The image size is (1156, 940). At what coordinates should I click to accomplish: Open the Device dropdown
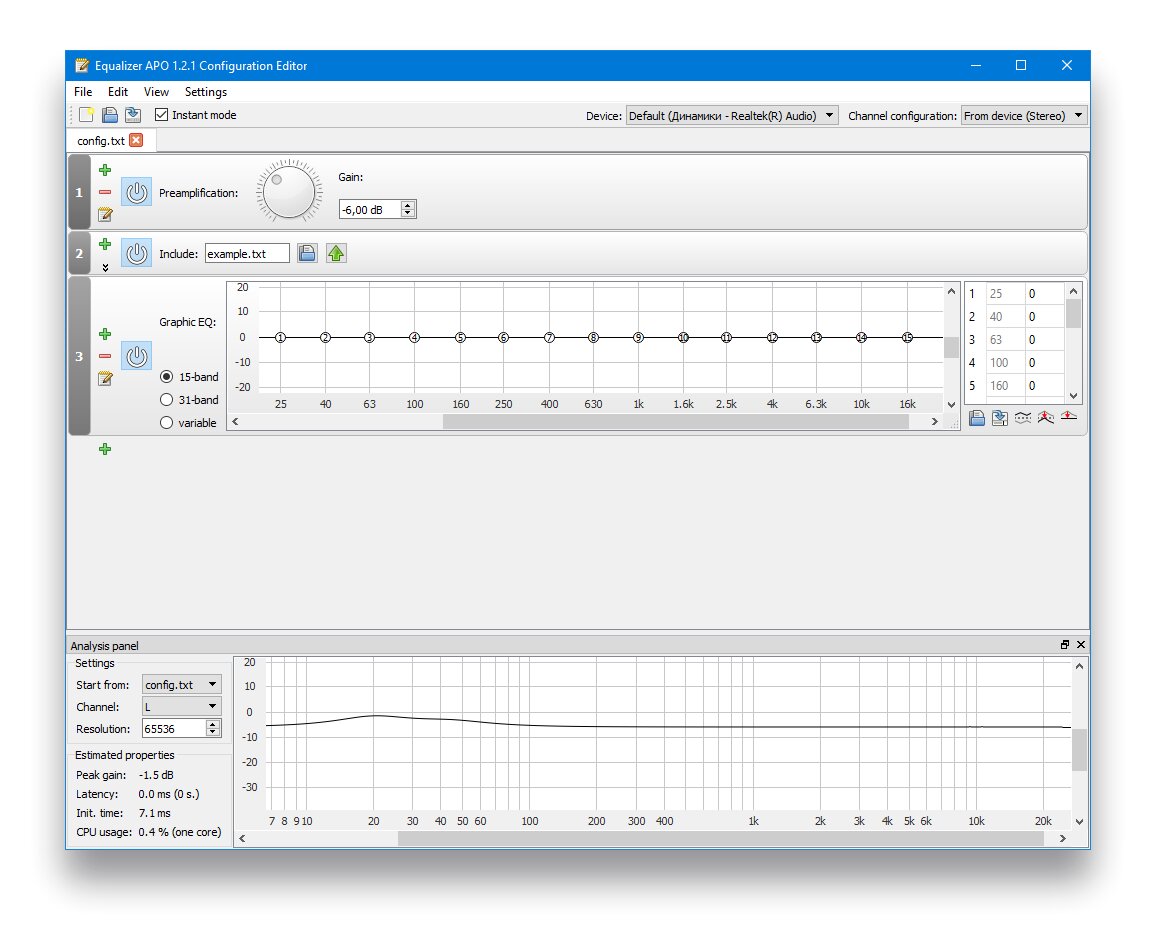pyautogui.click(x=732, y=116)
